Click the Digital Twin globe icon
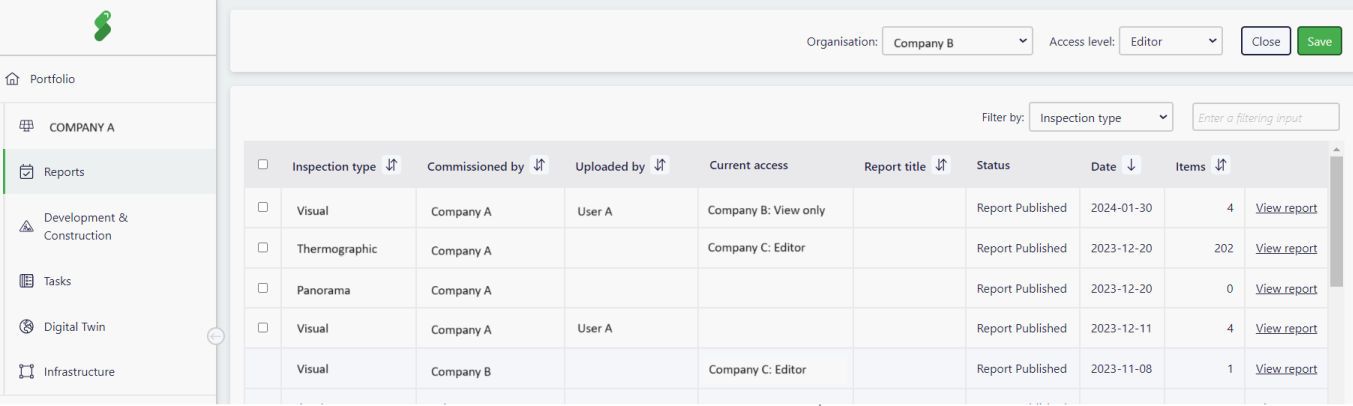Screen dimensions: 1353x406 27,327
